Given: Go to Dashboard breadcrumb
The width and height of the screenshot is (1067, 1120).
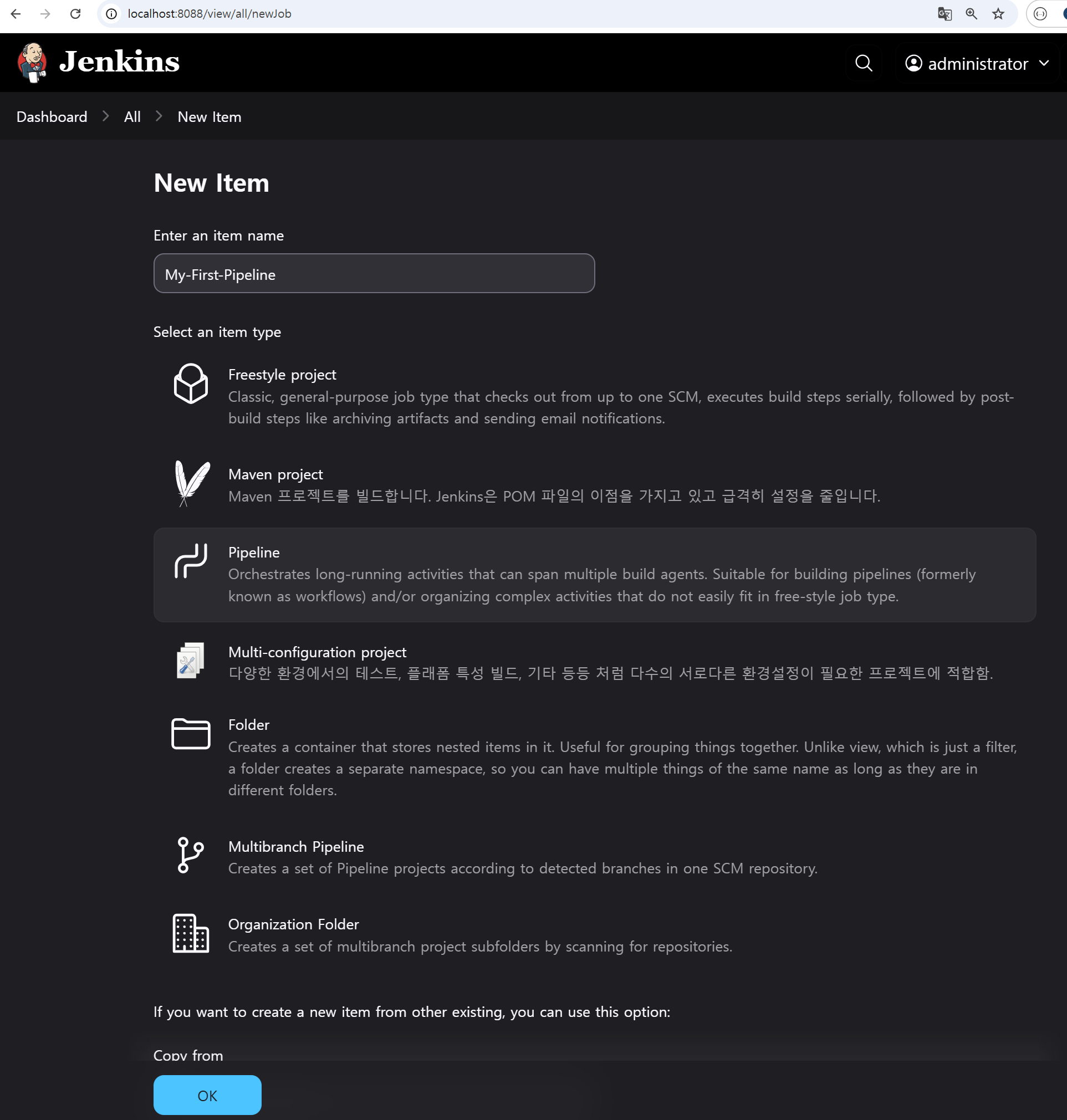Looking at the screenshot, I should pyautogui.click(x=52, y=117).
